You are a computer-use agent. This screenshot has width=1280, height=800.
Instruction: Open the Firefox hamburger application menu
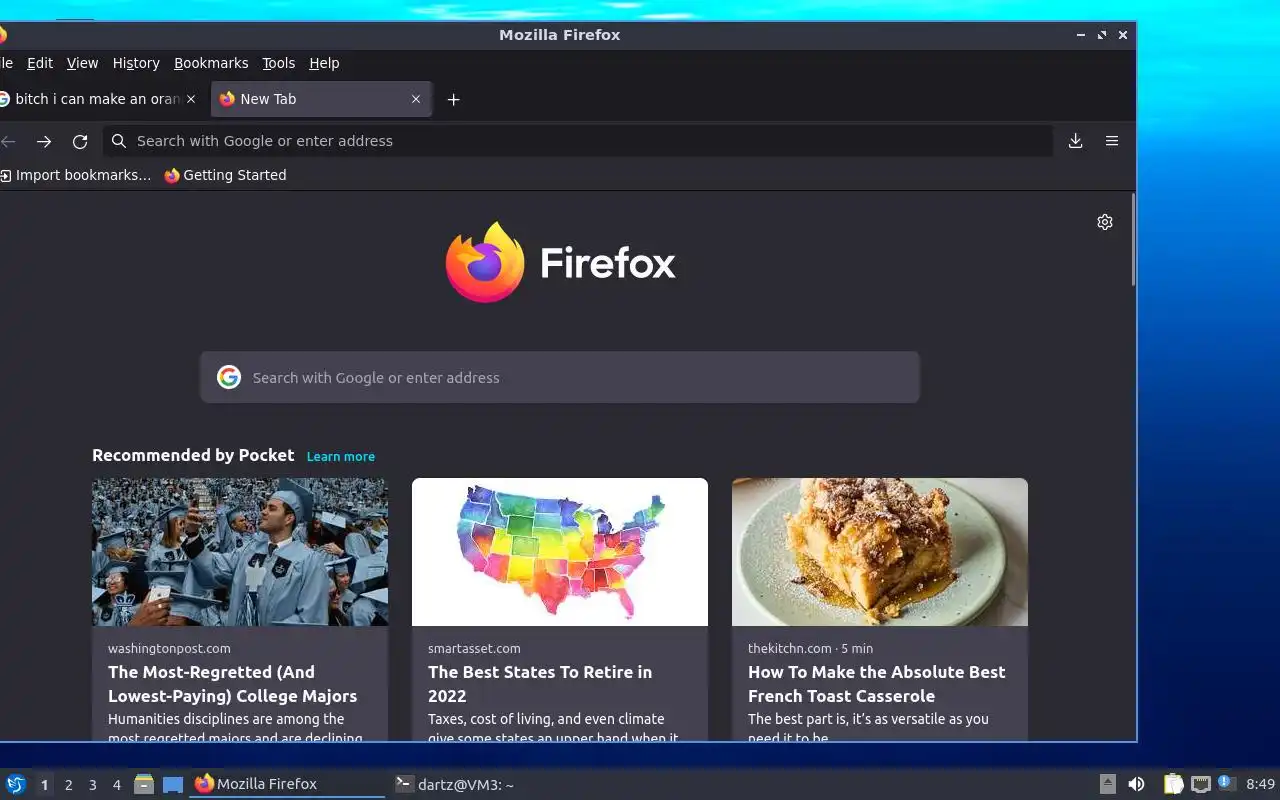(x=1112, y=141)
